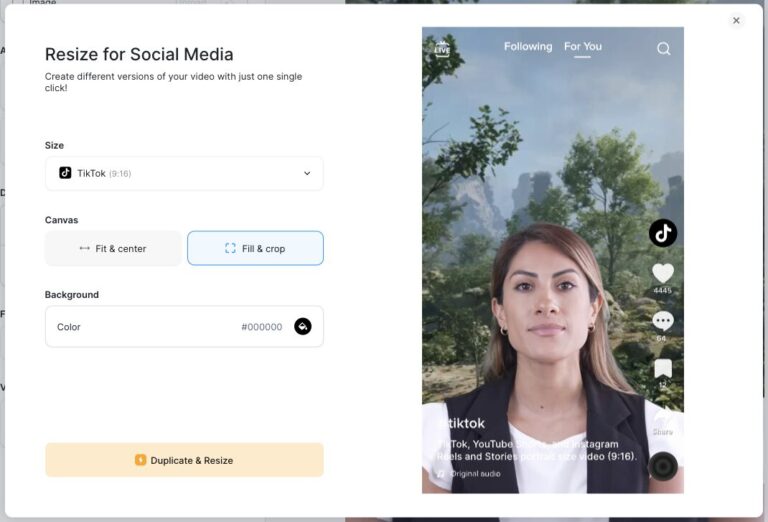768x522 pixels.
Task: Click the search magnifier icon in preview
Action: (663, 48)
